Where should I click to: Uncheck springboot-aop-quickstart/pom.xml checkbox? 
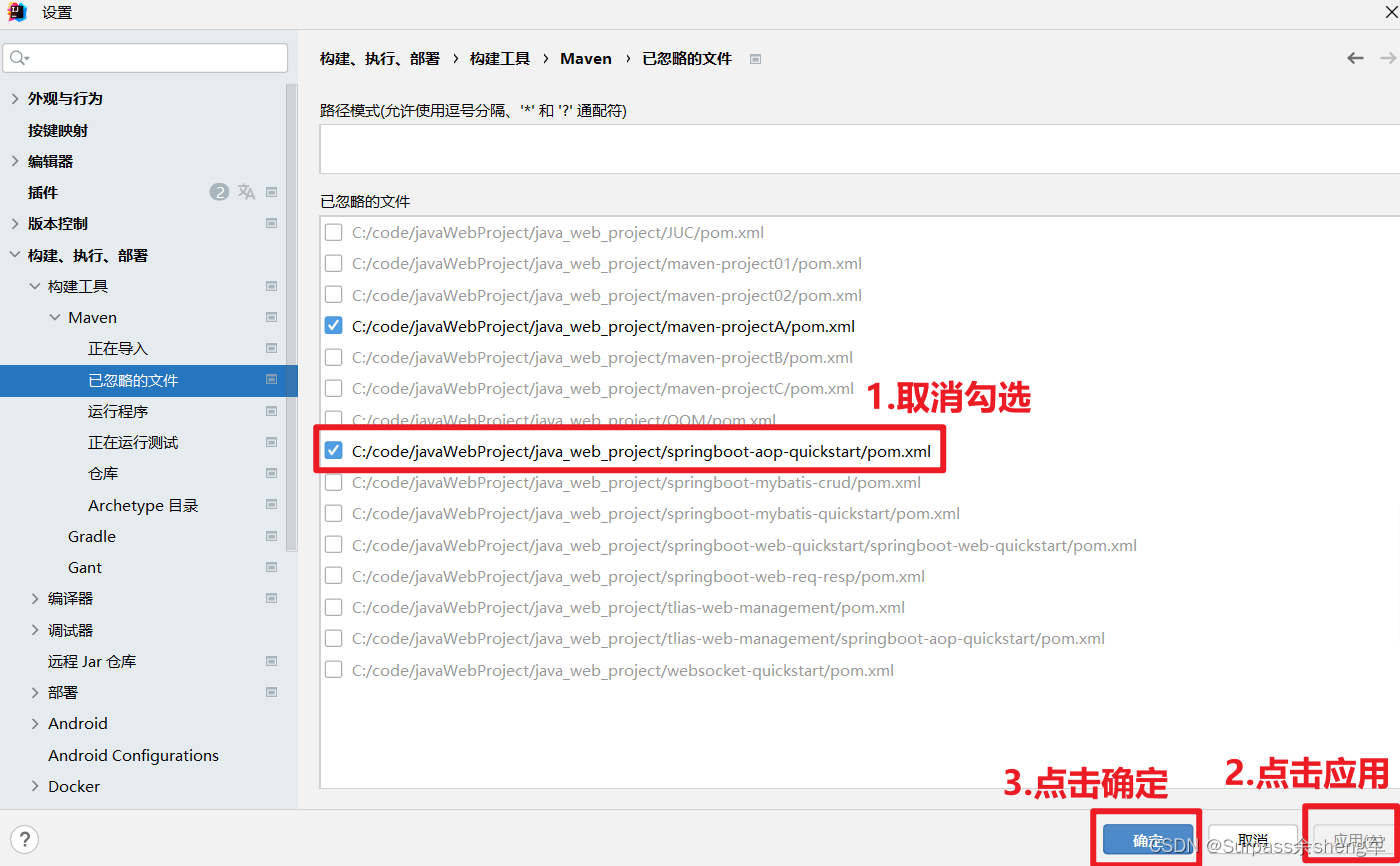[x=334, y=451]
